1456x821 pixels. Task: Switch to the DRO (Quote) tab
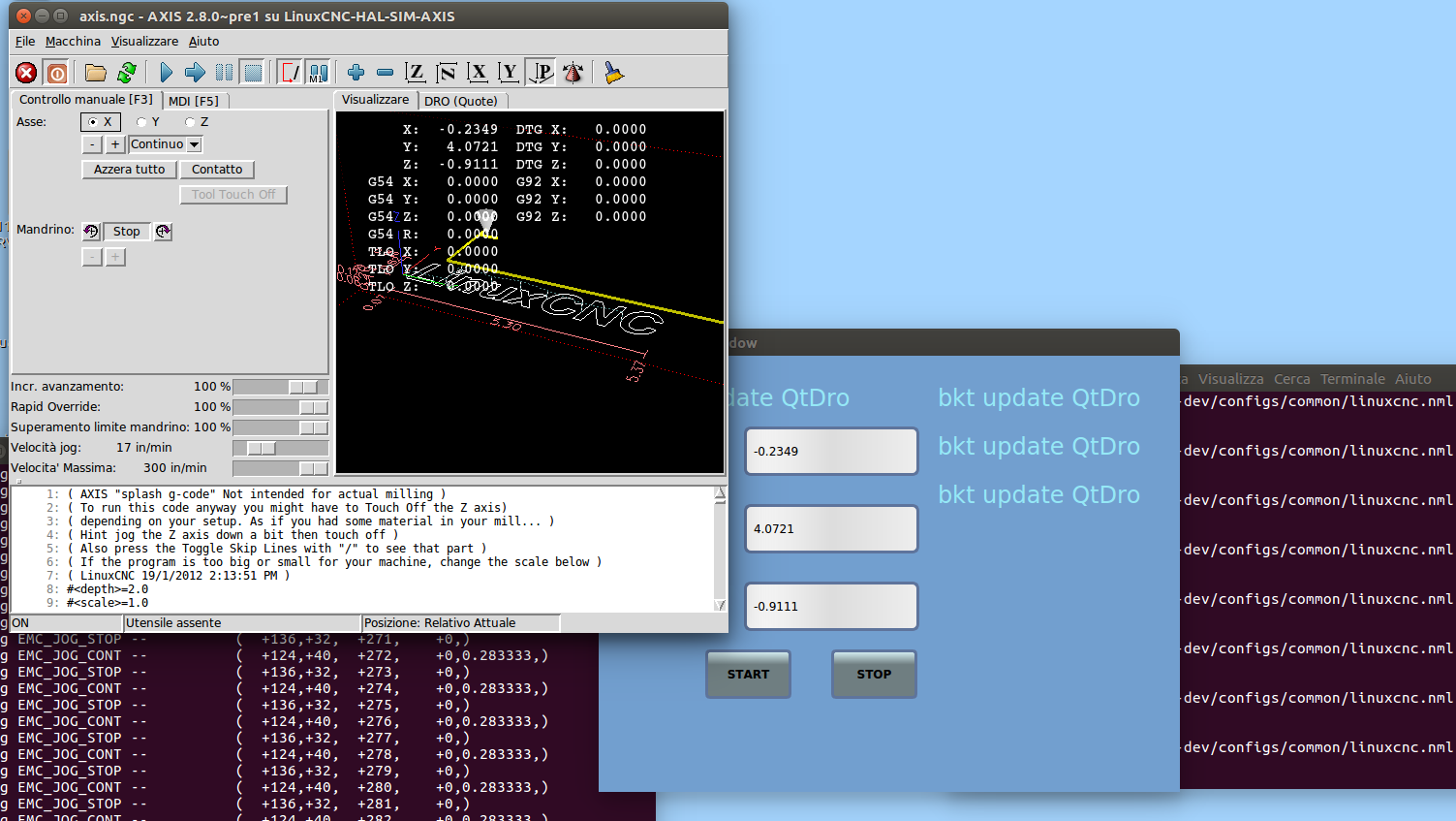[x=461, y=101]
